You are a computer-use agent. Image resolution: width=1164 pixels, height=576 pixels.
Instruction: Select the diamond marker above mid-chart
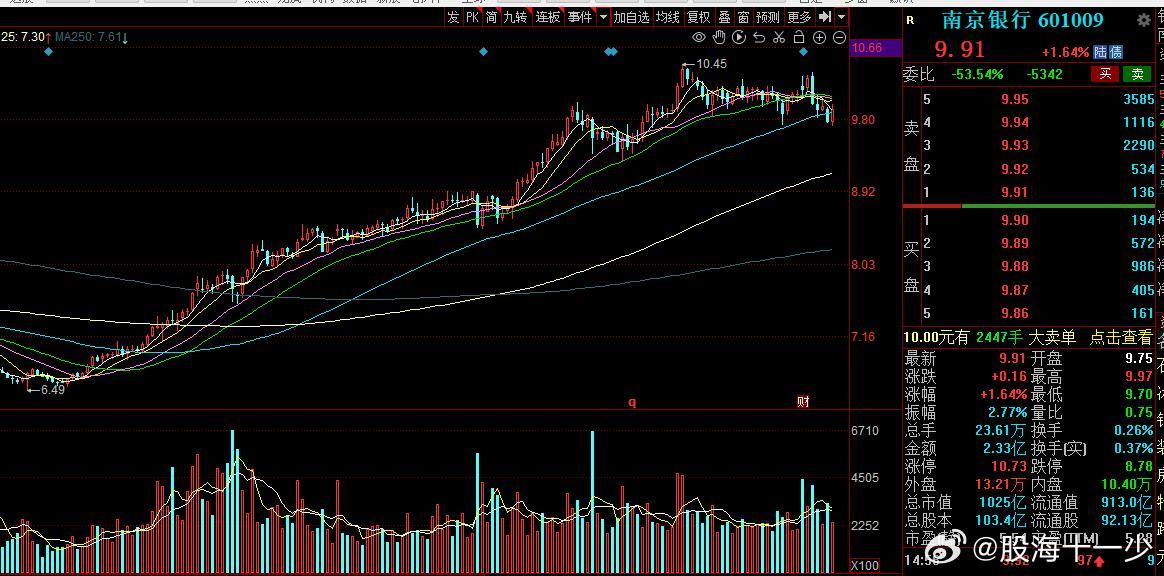(483, 51)
